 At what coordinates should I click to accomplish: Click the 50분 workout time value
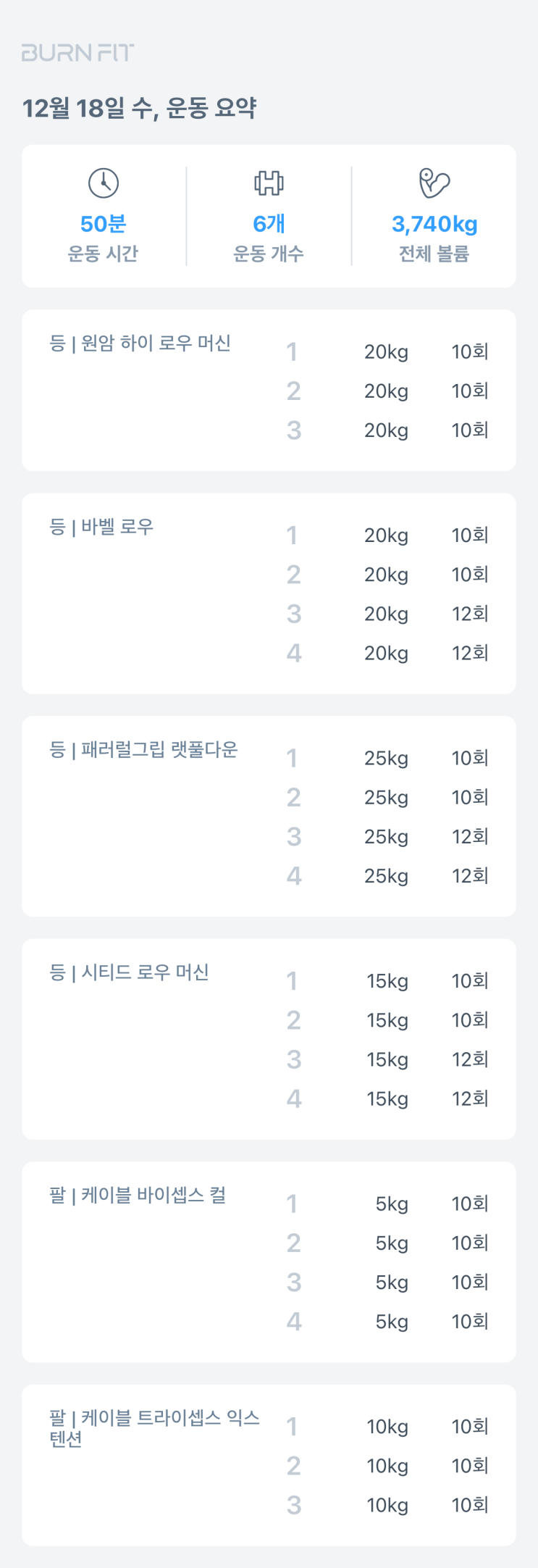[x=104, y=224]
